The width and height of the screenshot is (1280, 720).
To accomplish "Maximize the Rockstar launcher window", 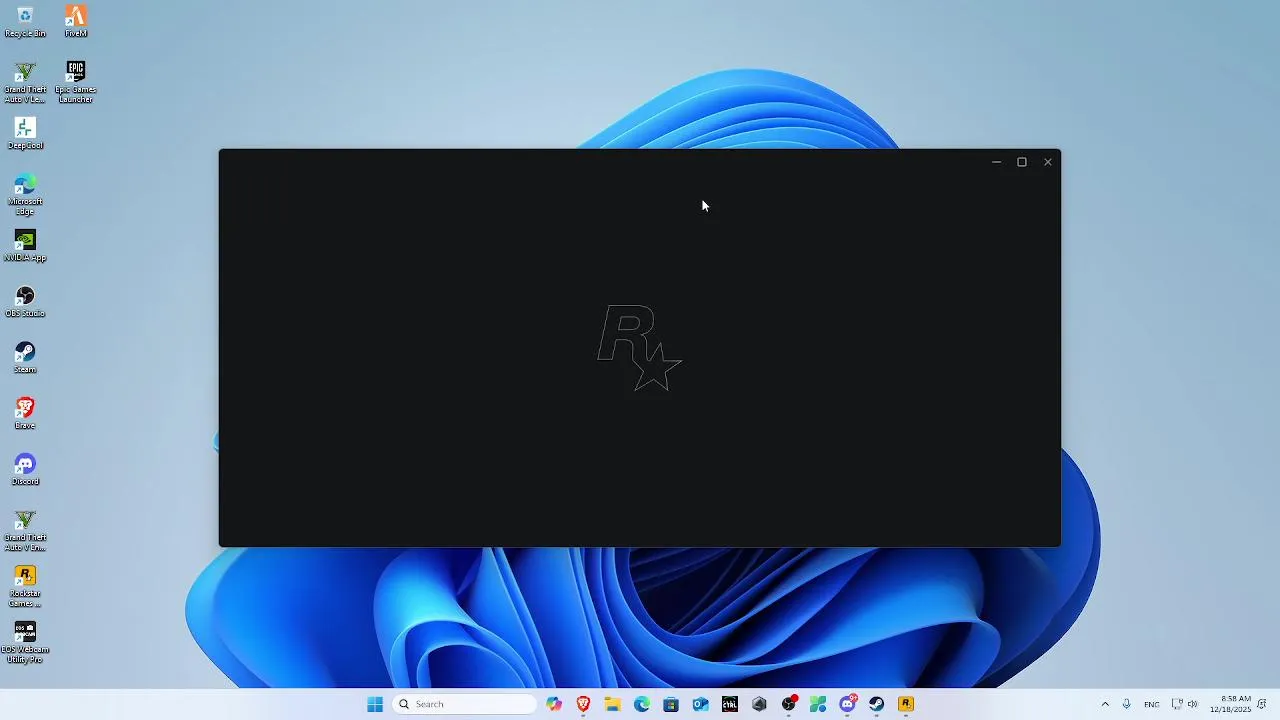I will (x=1022, y=162).
